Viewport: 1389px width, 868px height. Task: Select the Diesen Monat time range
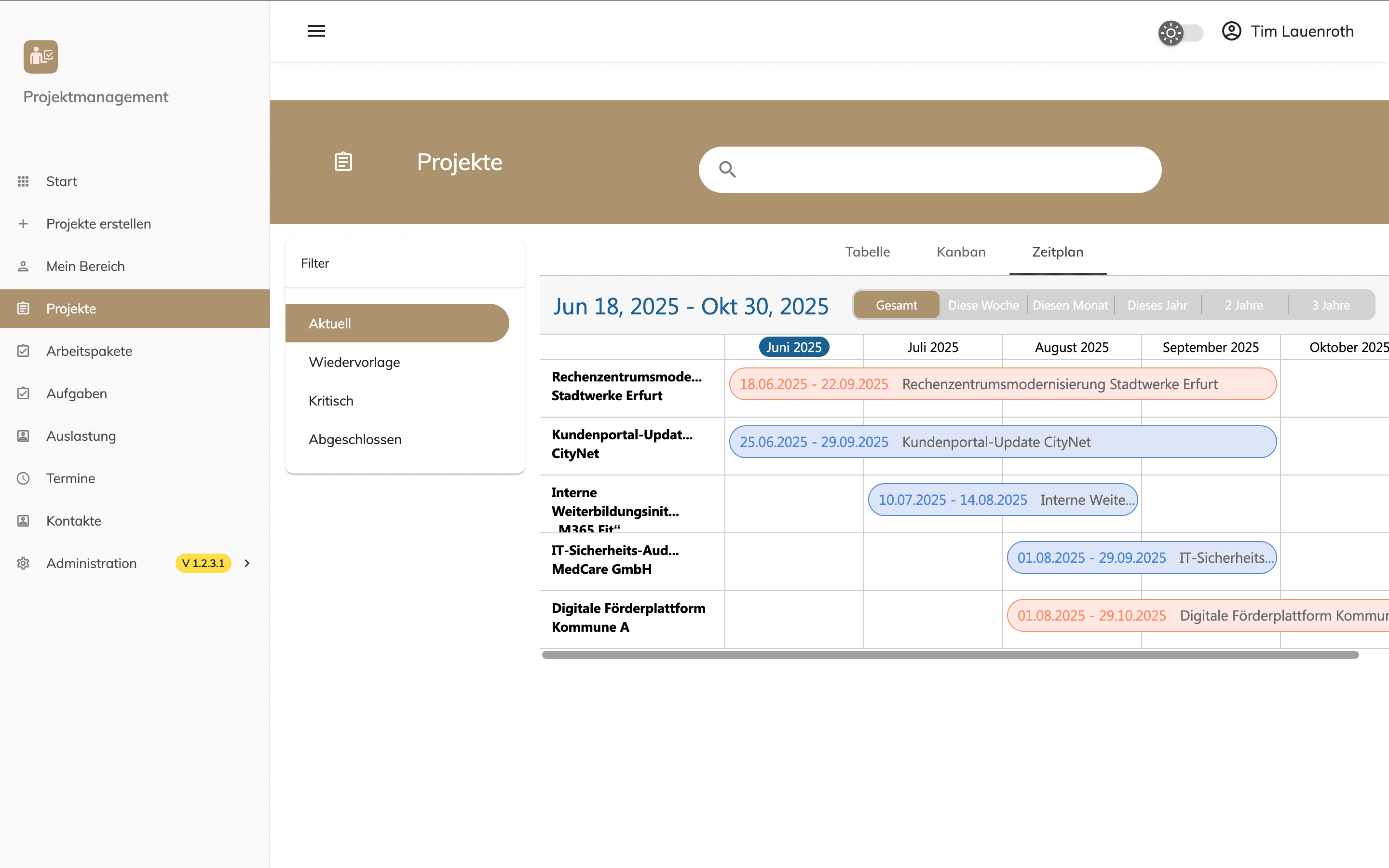1071,305
